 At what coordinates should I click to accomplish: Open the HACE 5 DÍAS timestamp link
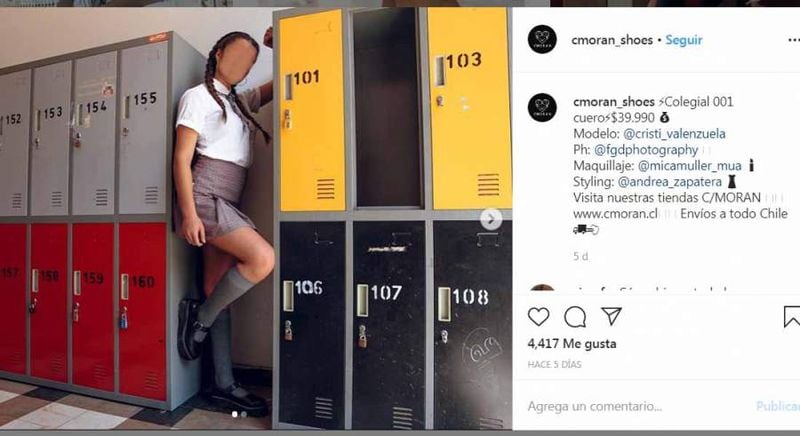click(555, 365)
